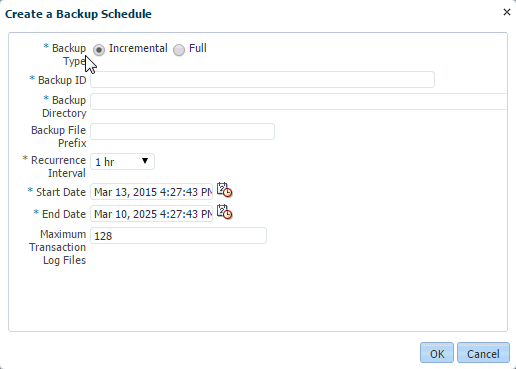Click OK to confirm the backup schedule

coord(437,353)
